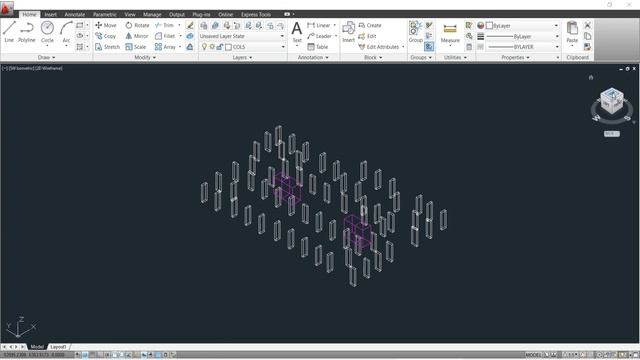This screenshot has height=360, width=640.
Task: Open the Unsaved Layer State dropdown
Action: [242, 36]
